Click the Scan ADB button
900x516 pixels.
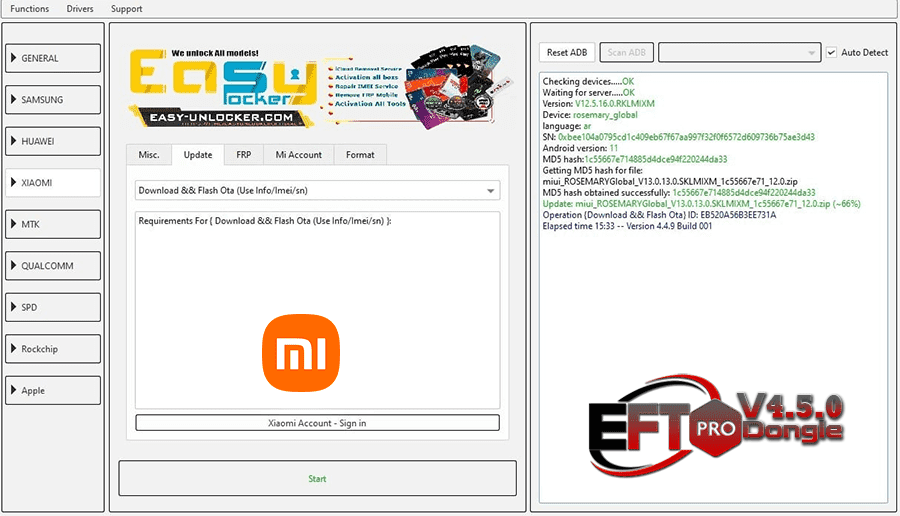[626, 52]
